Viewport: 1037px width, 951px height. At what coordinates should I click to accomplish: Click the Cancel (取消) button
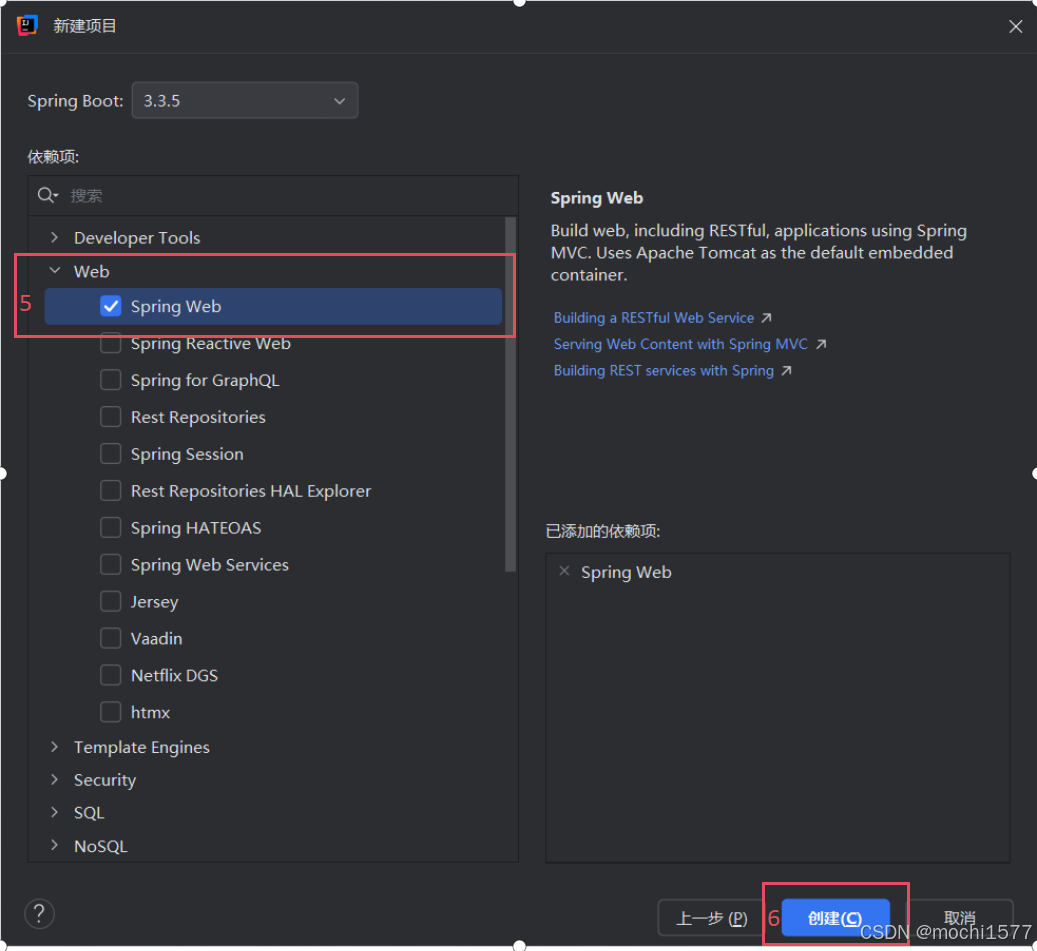(960, 918)
